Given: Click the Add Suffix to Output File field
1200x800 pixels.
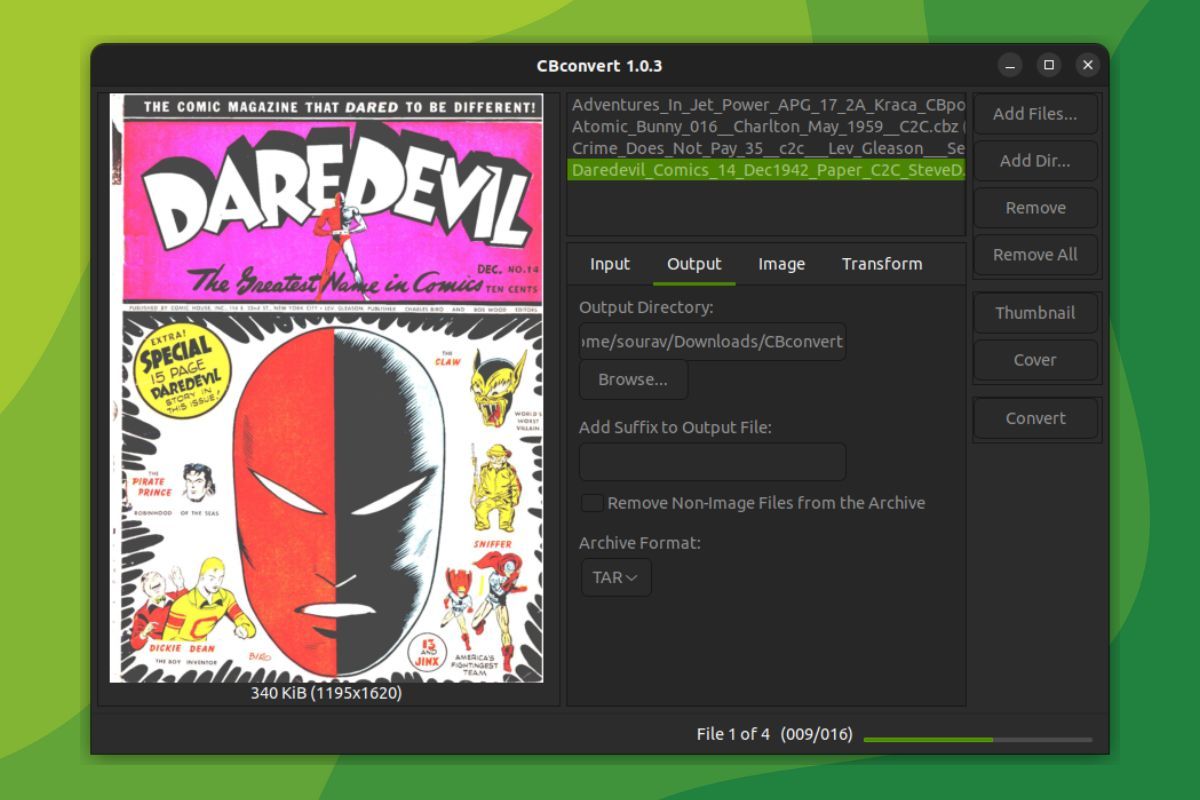Looking at the screenshot, I should 712,461.
